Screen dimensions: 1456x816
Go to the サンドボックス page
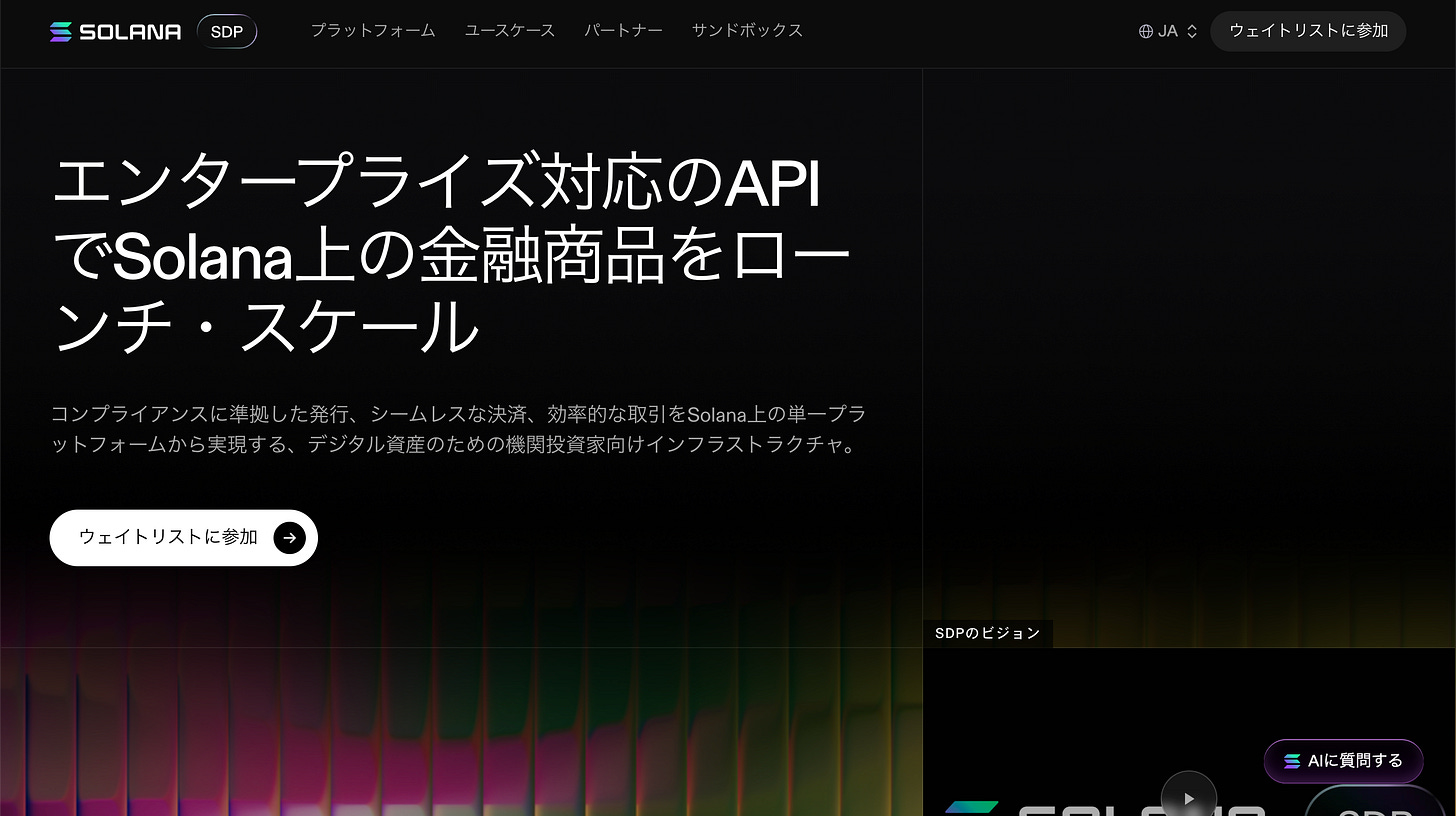(x=748, y=31)
